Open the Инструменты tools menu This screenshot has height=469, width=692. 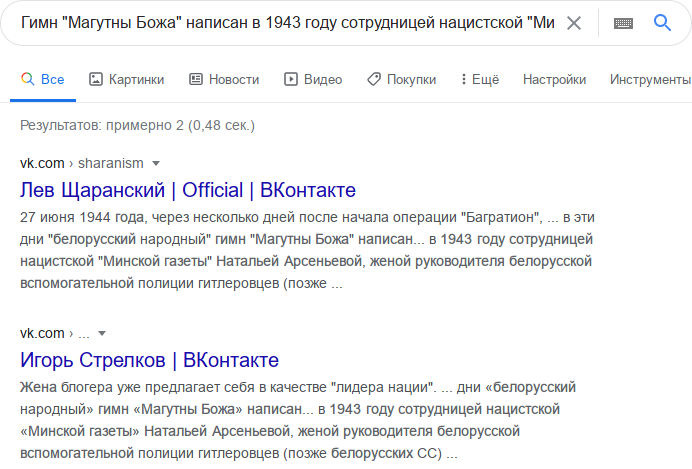pyautogui.click(x=649, y=79)
